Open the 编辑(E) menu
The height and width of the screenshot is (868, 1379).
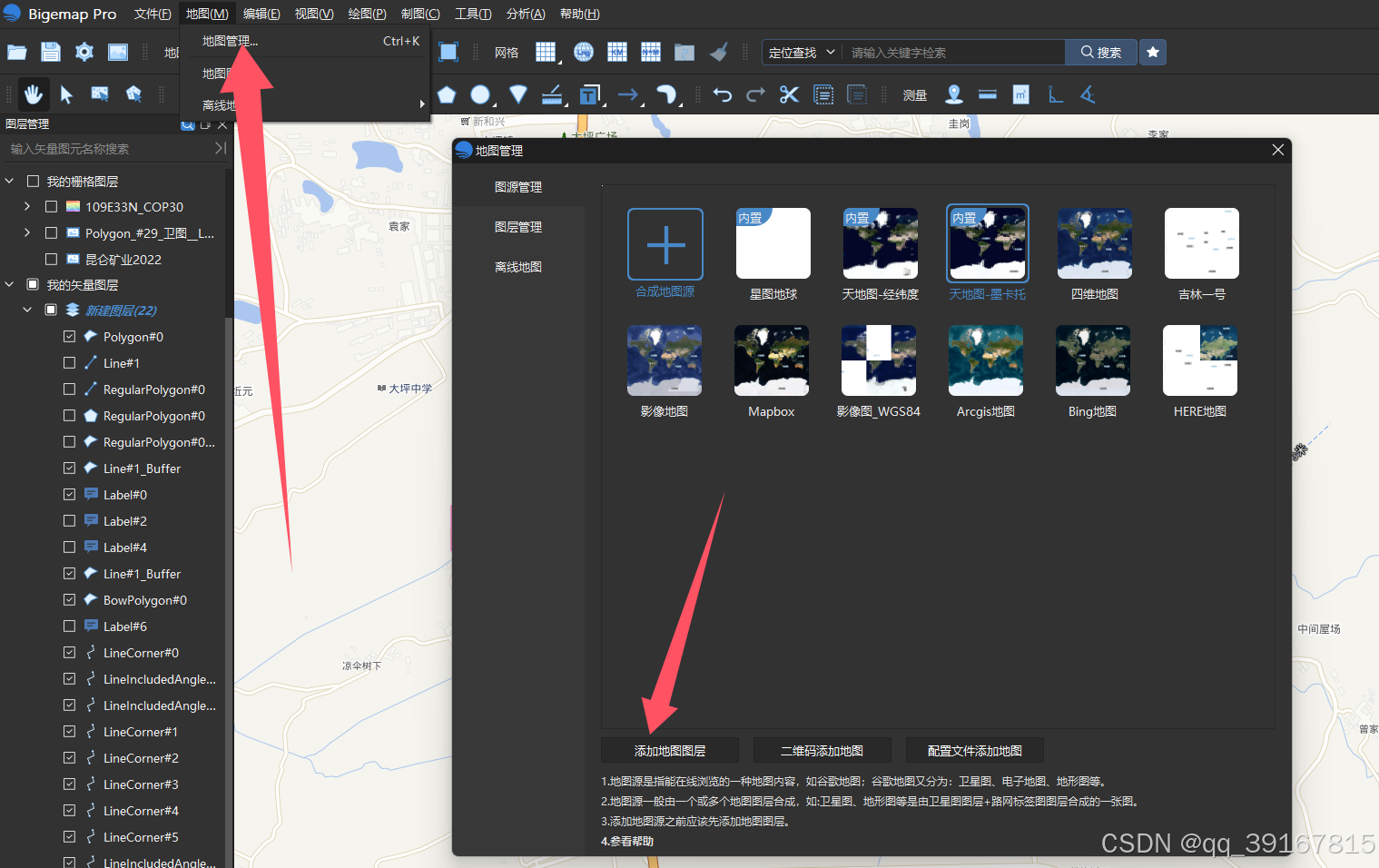click(261, 14)
